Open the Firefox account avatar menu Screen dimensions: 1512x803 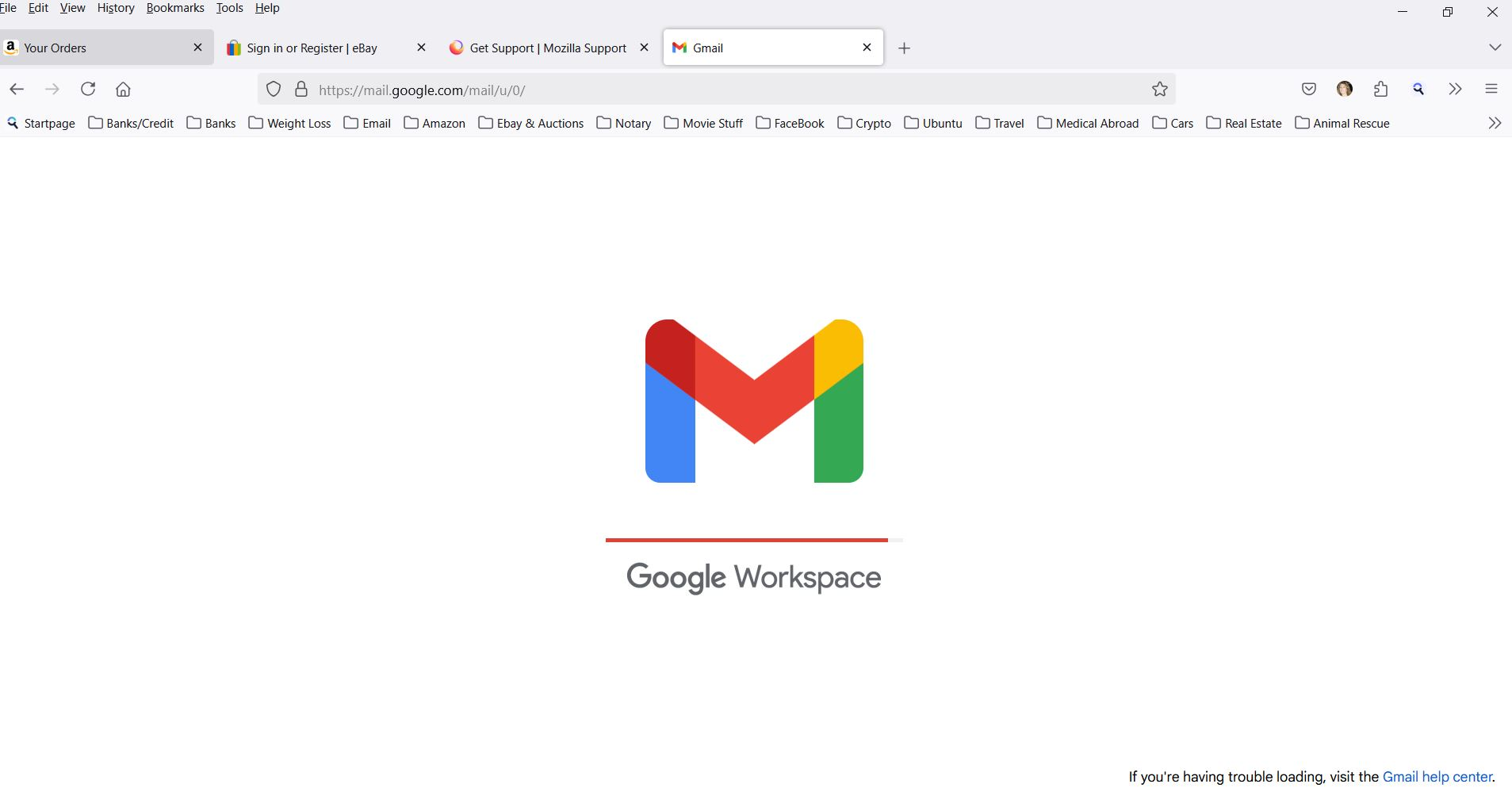(1345, 90)
